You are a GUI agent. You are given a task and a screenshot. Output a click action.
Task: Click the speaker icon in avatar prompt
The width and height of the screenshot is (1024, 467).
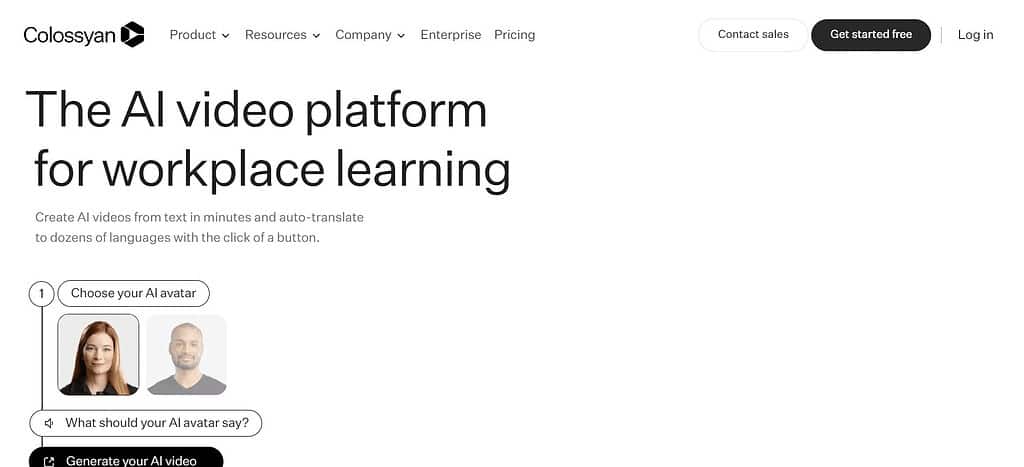tap(49, 423)
